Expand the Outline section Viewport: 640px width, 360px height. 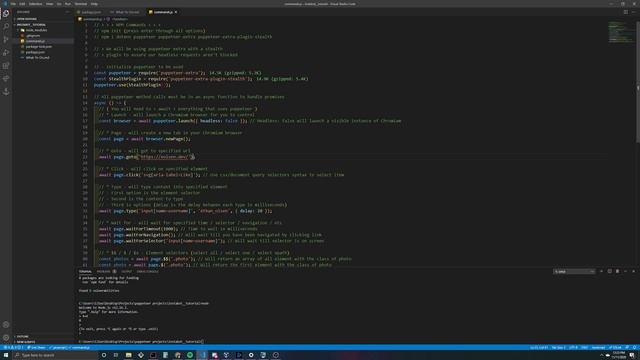click(43, 337)
